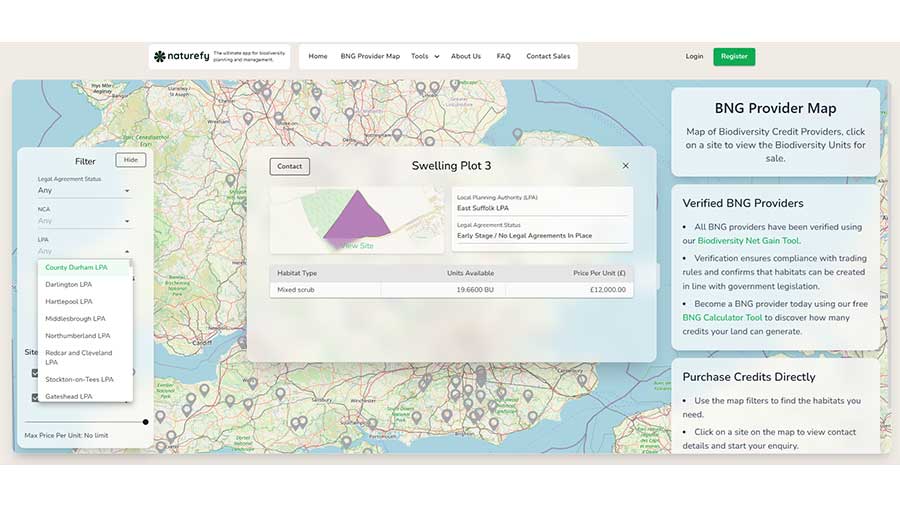Screen dimensions: 900x507
Task: Select Gateshead LPA option
Action: (84, 396)
